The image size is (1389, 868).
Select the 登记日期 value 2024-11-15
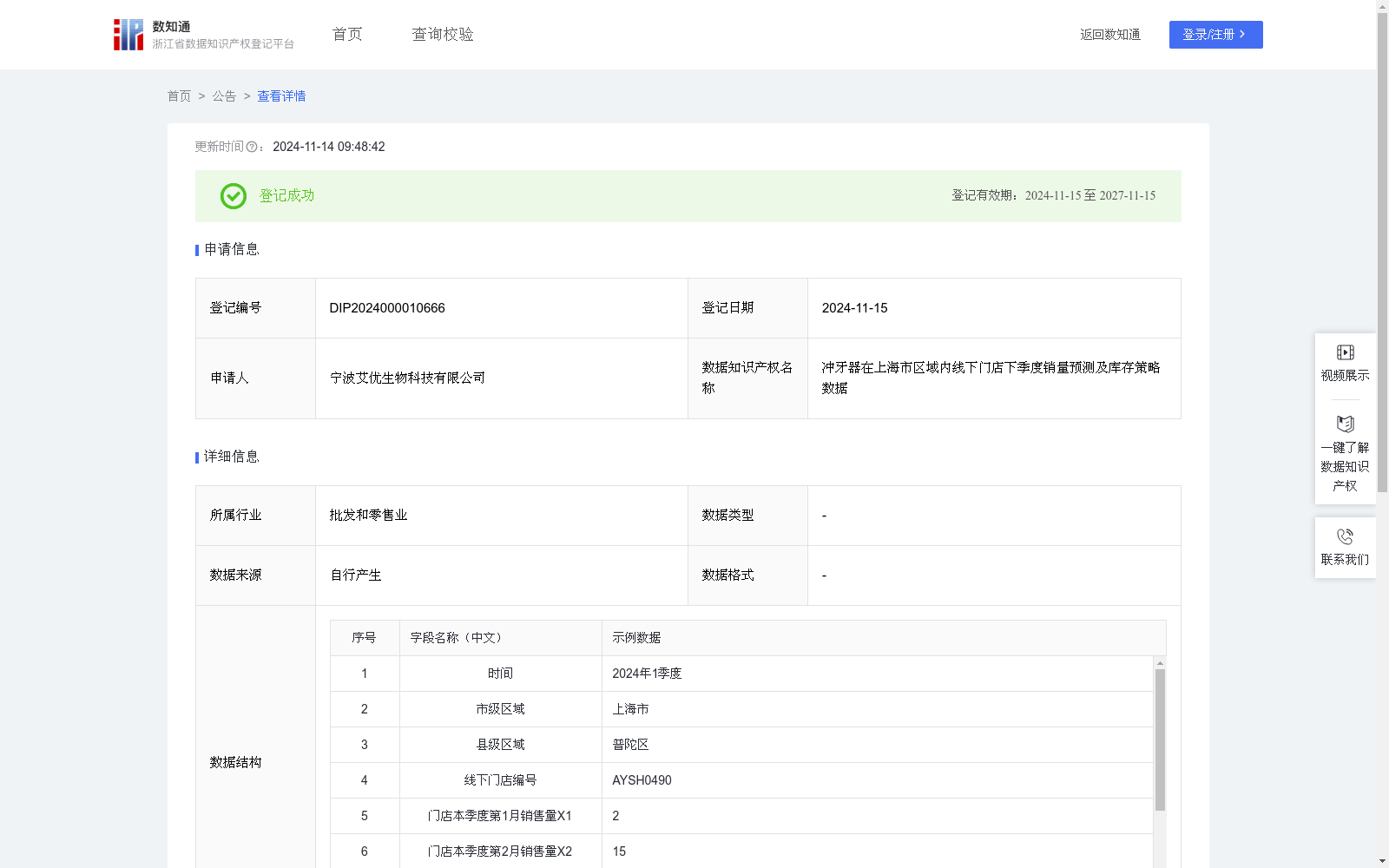(854, 308)
